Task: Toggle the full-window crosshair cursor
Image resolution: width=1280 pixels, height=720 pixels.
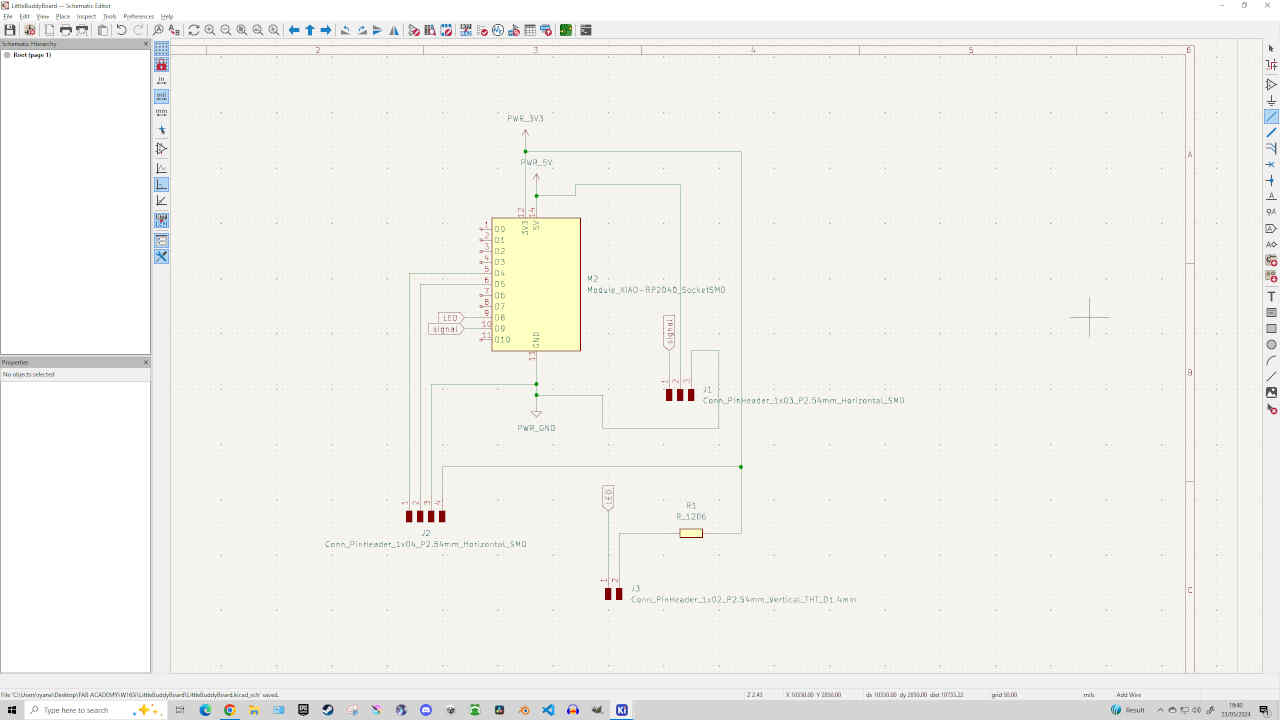Action: coord(161,130)
